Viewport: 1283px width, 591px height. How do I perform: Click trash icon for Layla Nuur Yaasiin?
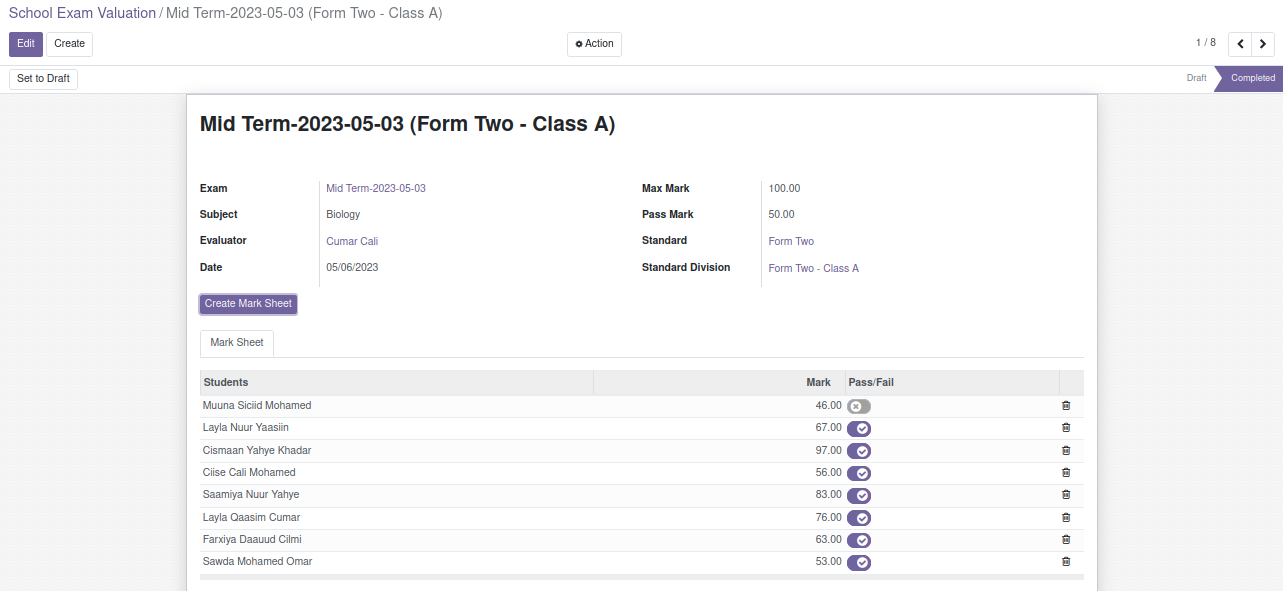click(x=1065, y=428)
